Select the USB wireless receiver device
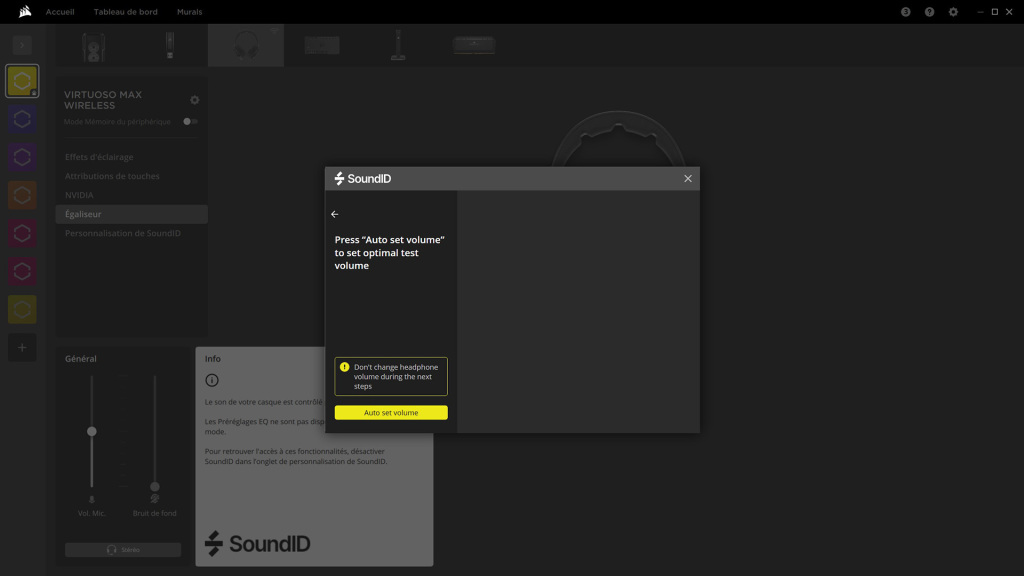This screenshot has height=576, width=1024. (170, 46)
